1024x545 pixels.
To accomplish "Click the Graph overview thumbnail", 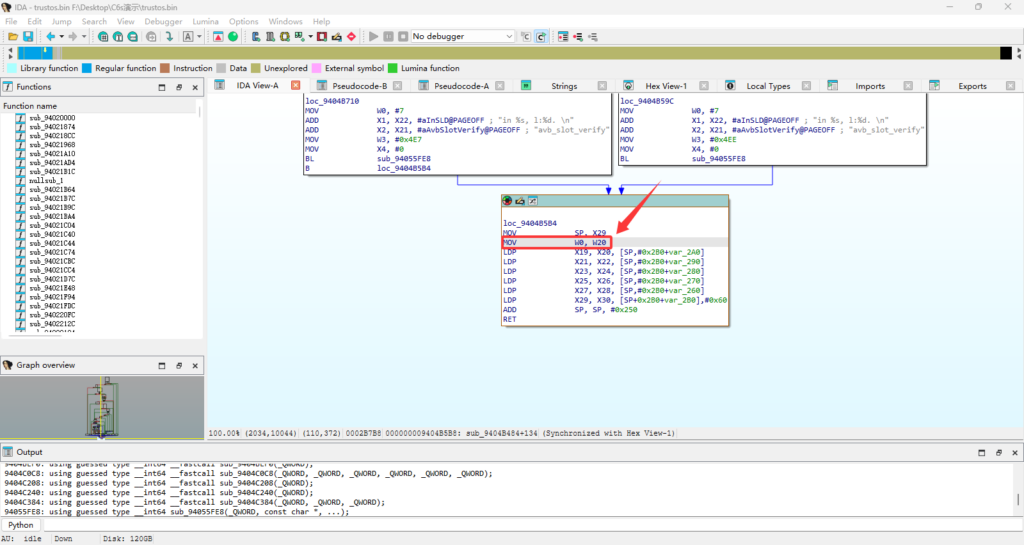I will [x=100, y=408].
